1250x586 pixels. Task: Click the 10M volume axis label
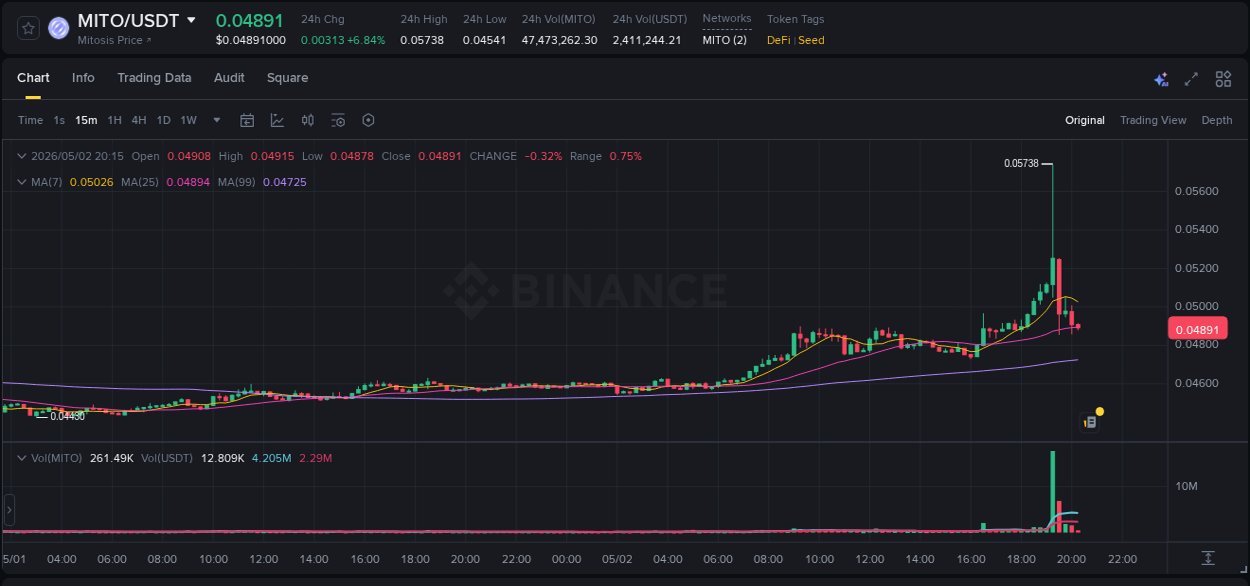[1187, 486]
